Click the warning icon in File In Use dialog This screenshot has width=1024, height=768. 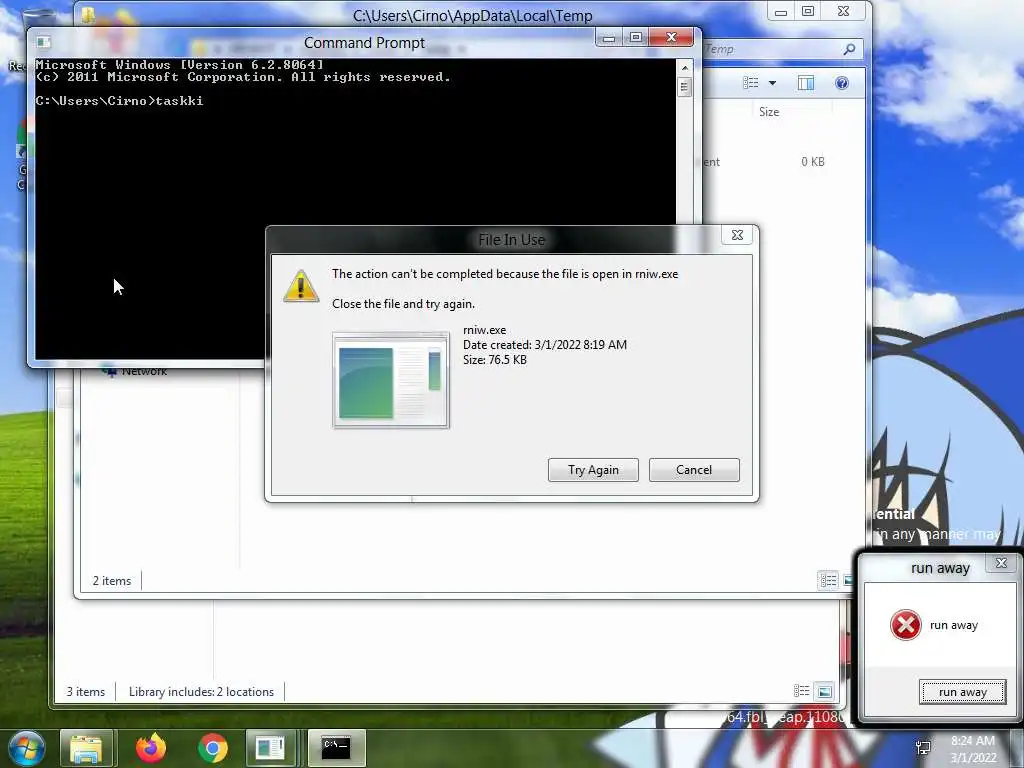pyautogui.click(x=300, y=287)
